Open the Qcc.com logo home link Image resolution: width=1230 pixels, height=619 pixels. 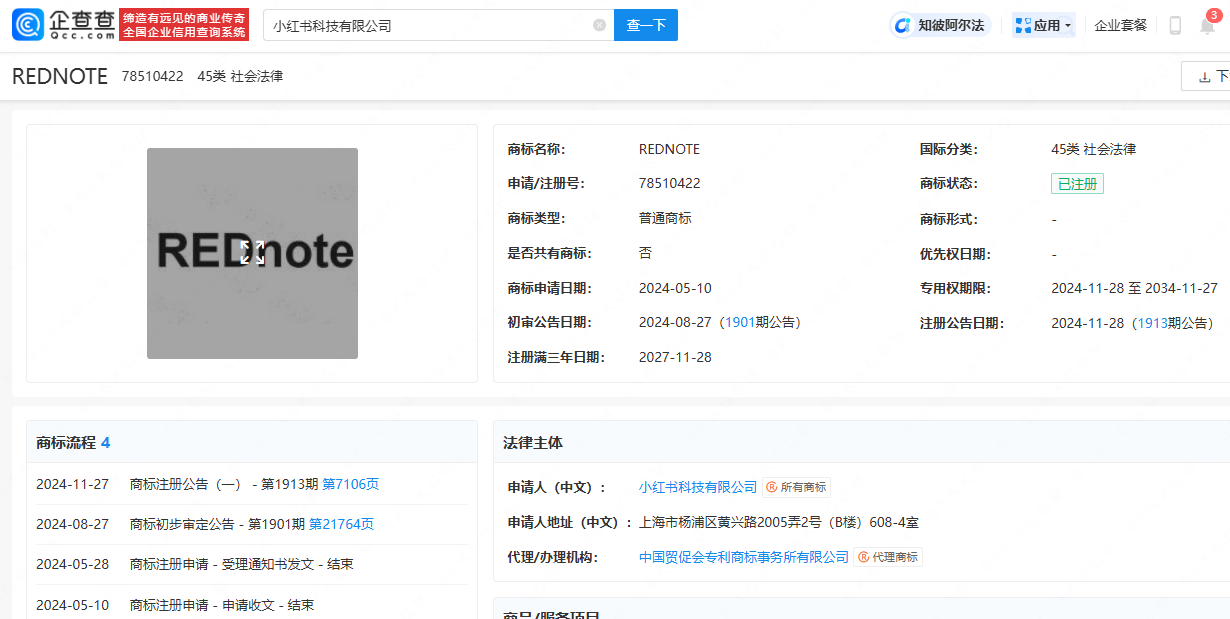click(x=64, y=25)
